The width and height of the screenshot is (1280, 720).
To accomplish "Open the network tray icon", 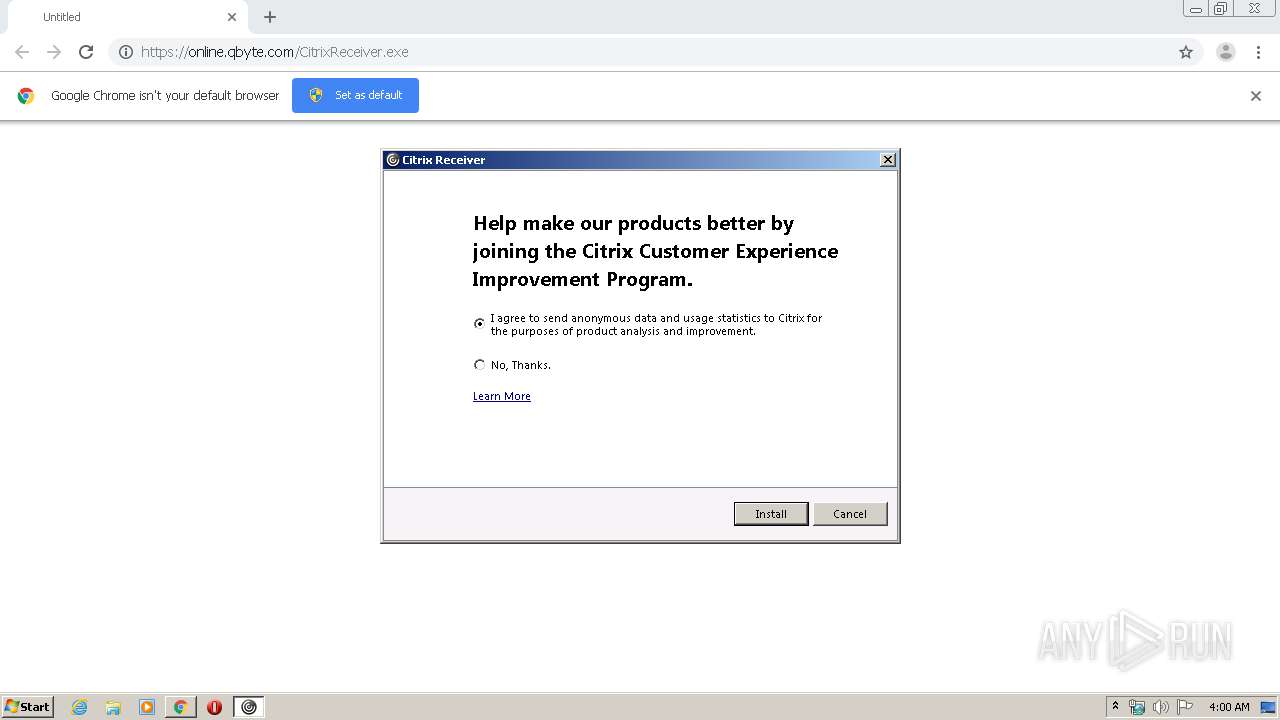I will click(1137, 707).
